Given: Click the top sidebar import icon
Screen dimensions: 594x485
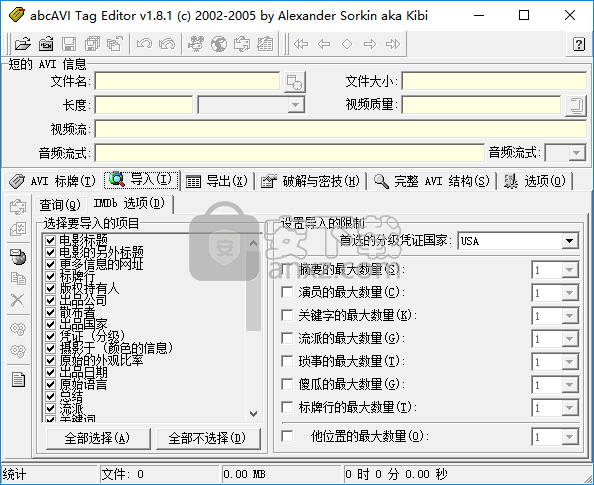Looking at the screenshot, I should point(18,207).
